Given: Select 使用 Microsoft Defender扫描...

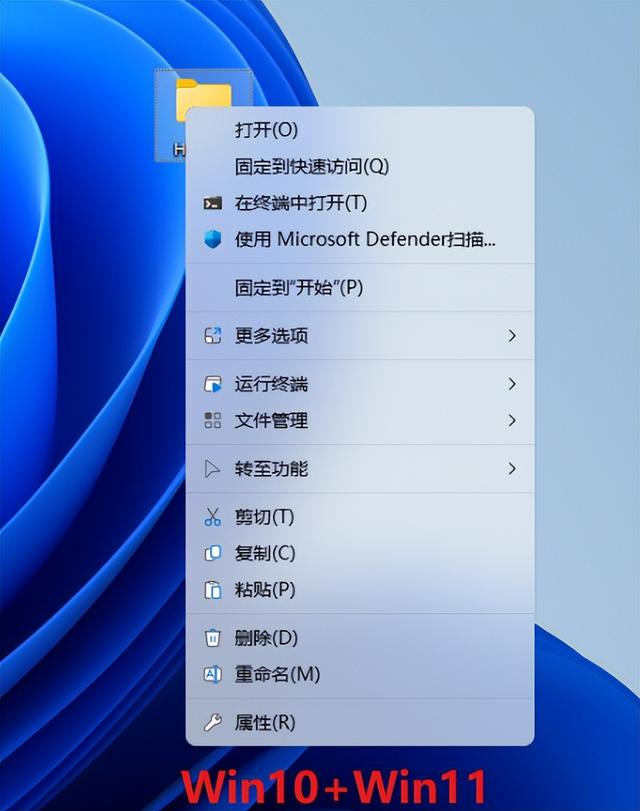Looking at the screenshot, I should click(360, 239).
